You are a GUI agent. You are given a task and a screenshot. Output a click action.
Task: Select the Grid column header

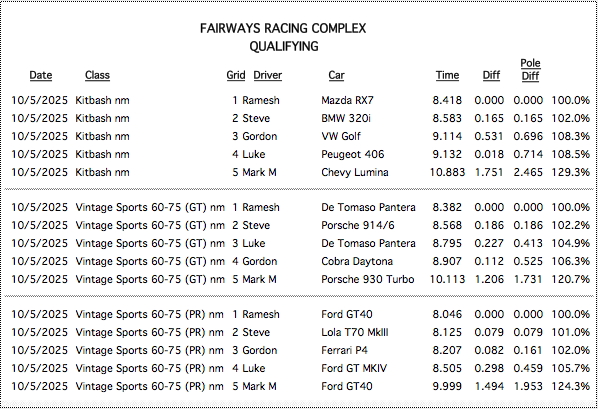tap(236, 75)
